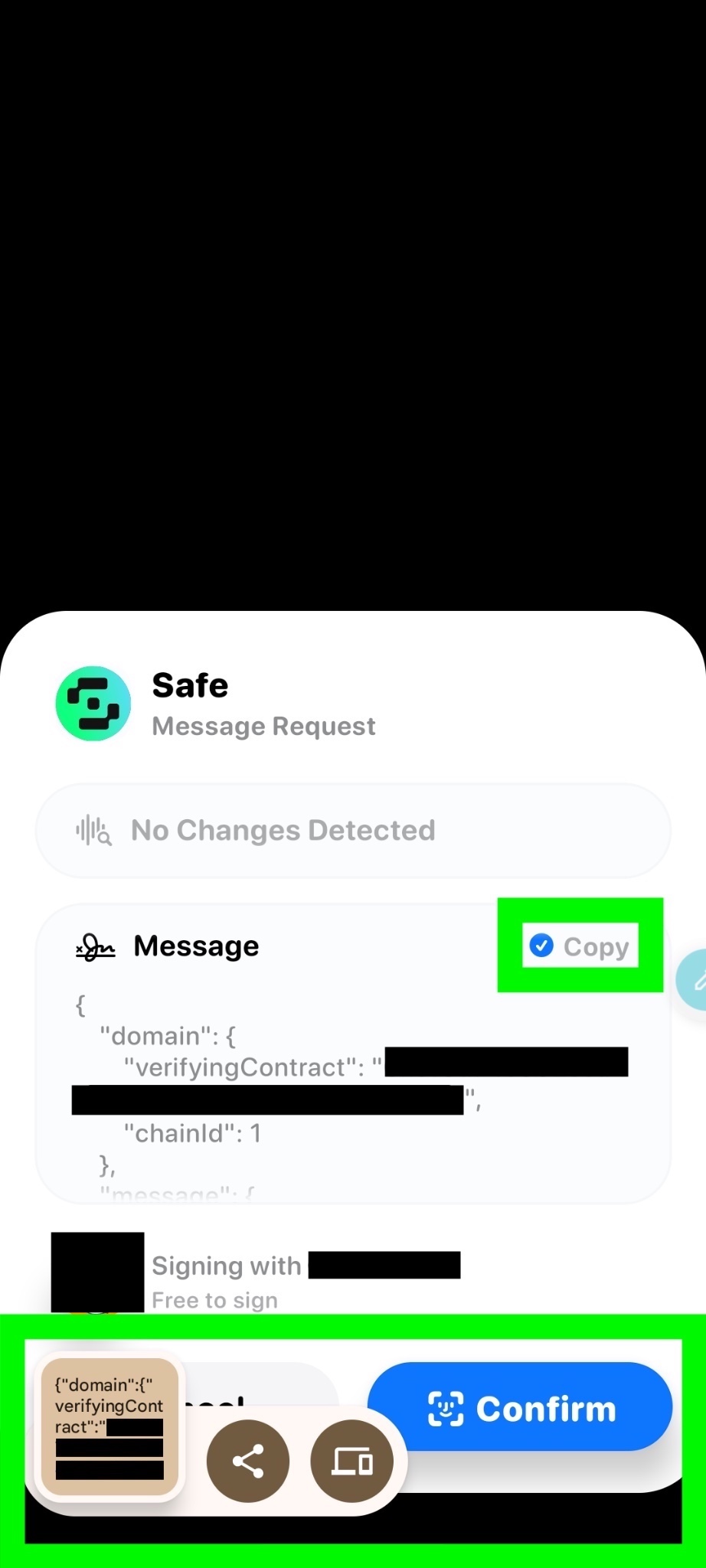Tap the signature icon beside Message
706x1568 pixels.
pos(96,947)
